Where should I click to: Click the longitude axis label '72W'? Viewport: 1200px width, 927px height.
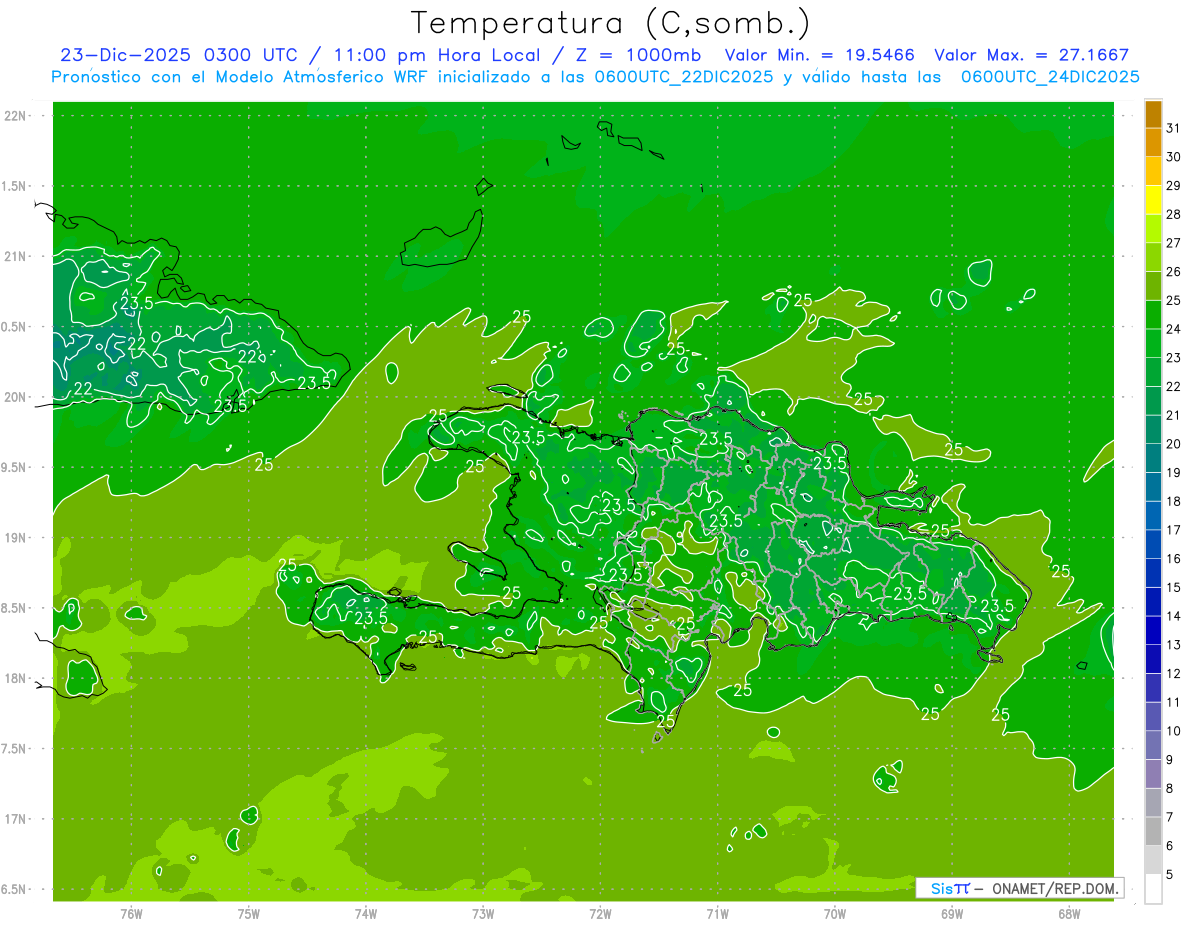pyautogui.click(x=600, y=914)
